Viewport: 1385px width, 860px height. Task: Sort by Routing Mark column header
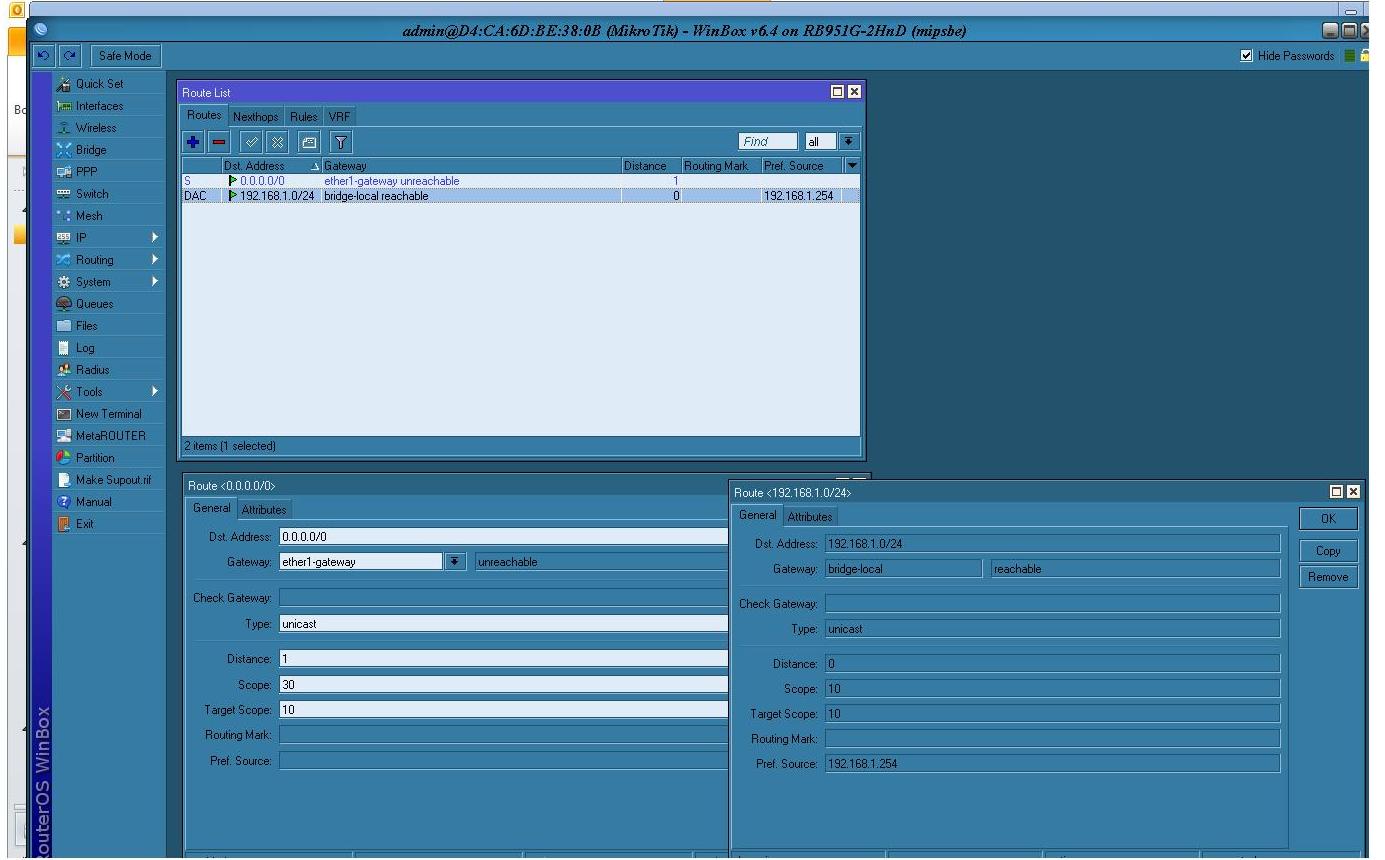[x=721, y=166]
